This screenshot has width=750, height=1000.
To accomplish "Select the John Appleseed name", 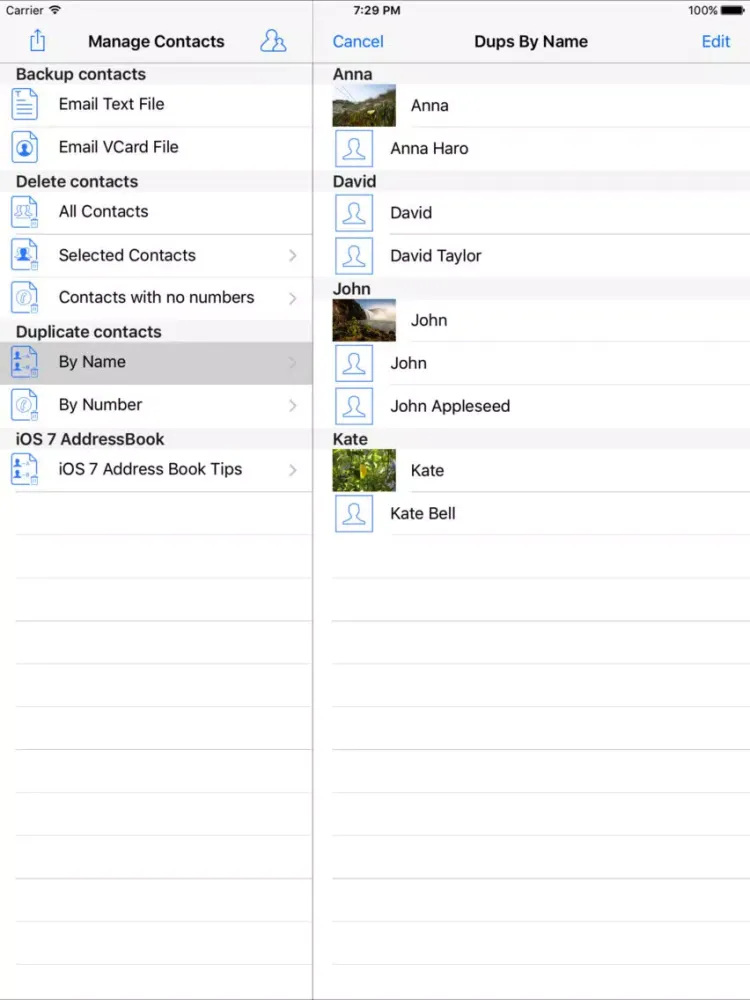I will pyautogui.click(x=450, y=406).
